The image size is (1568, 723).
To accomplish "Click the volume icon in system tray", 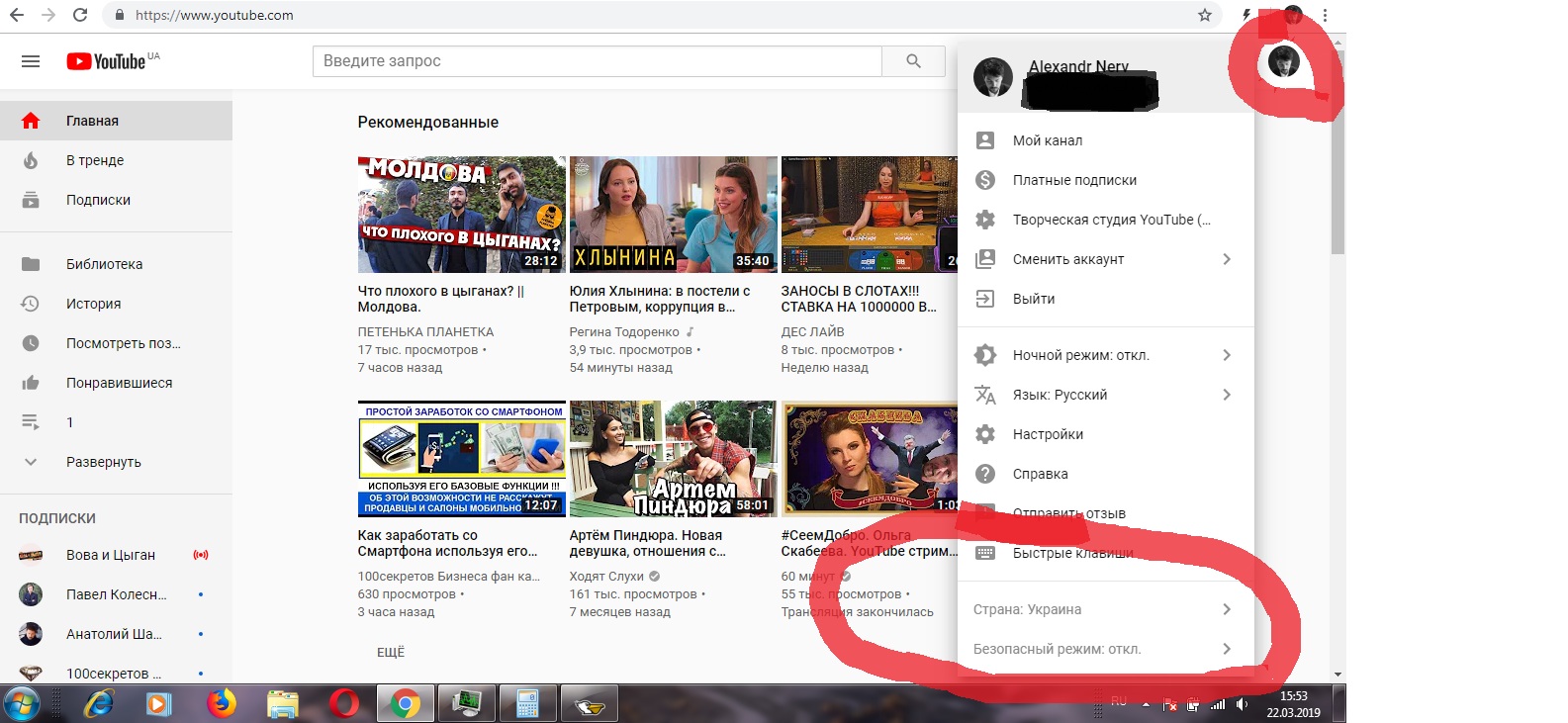I will [1243, 705].
